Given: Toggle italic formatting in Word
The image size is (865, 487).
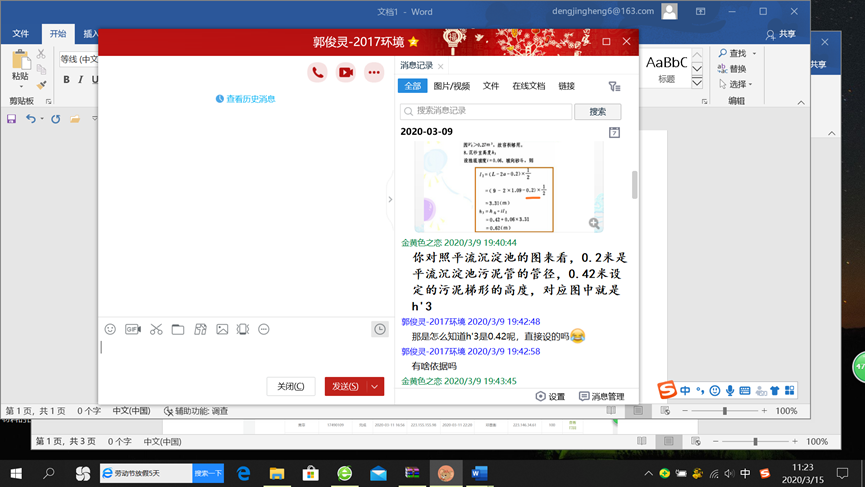Looking at the screenshot, I should tap(81, 80).
